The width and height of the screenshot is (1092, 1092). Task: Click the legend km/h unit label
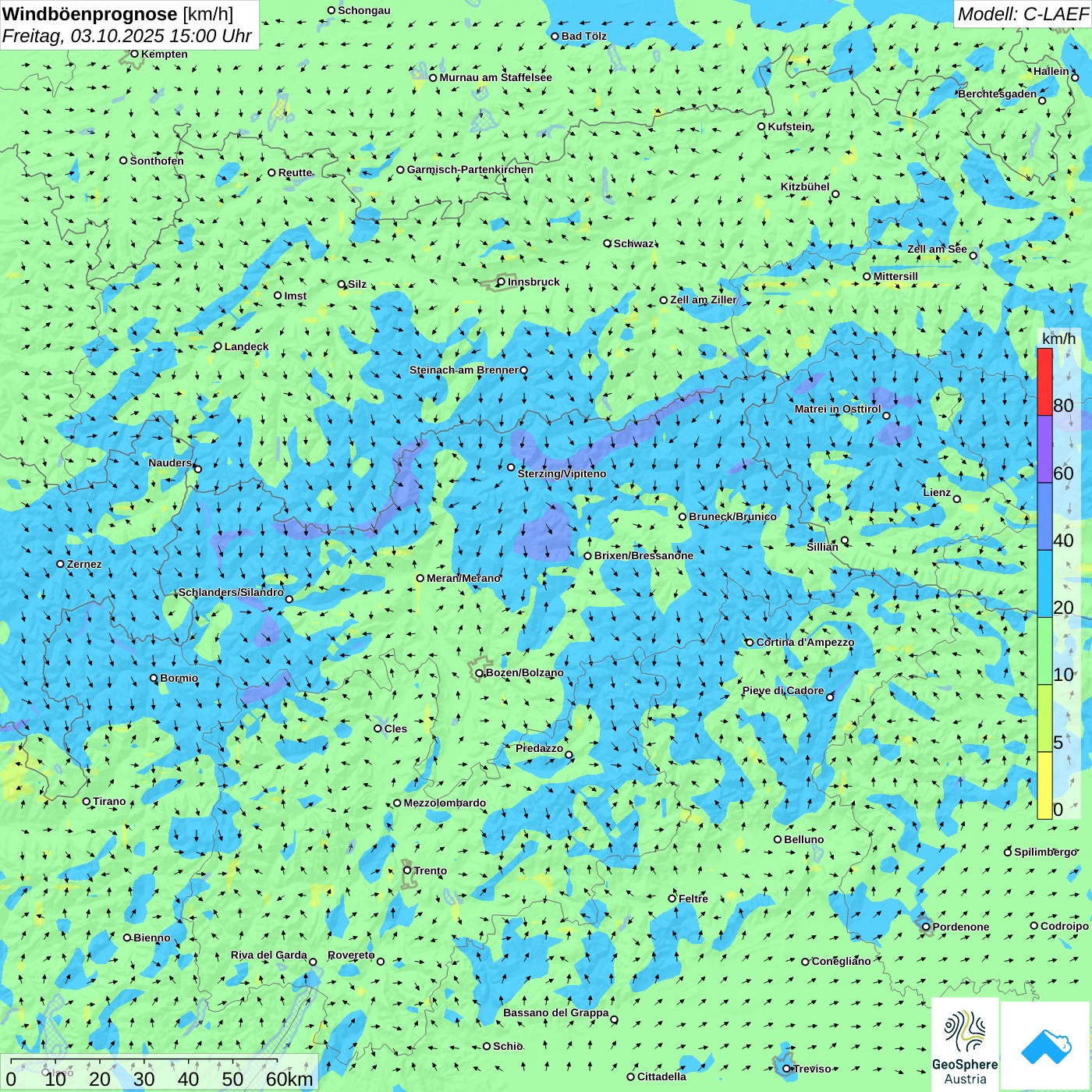[1058, 339]
